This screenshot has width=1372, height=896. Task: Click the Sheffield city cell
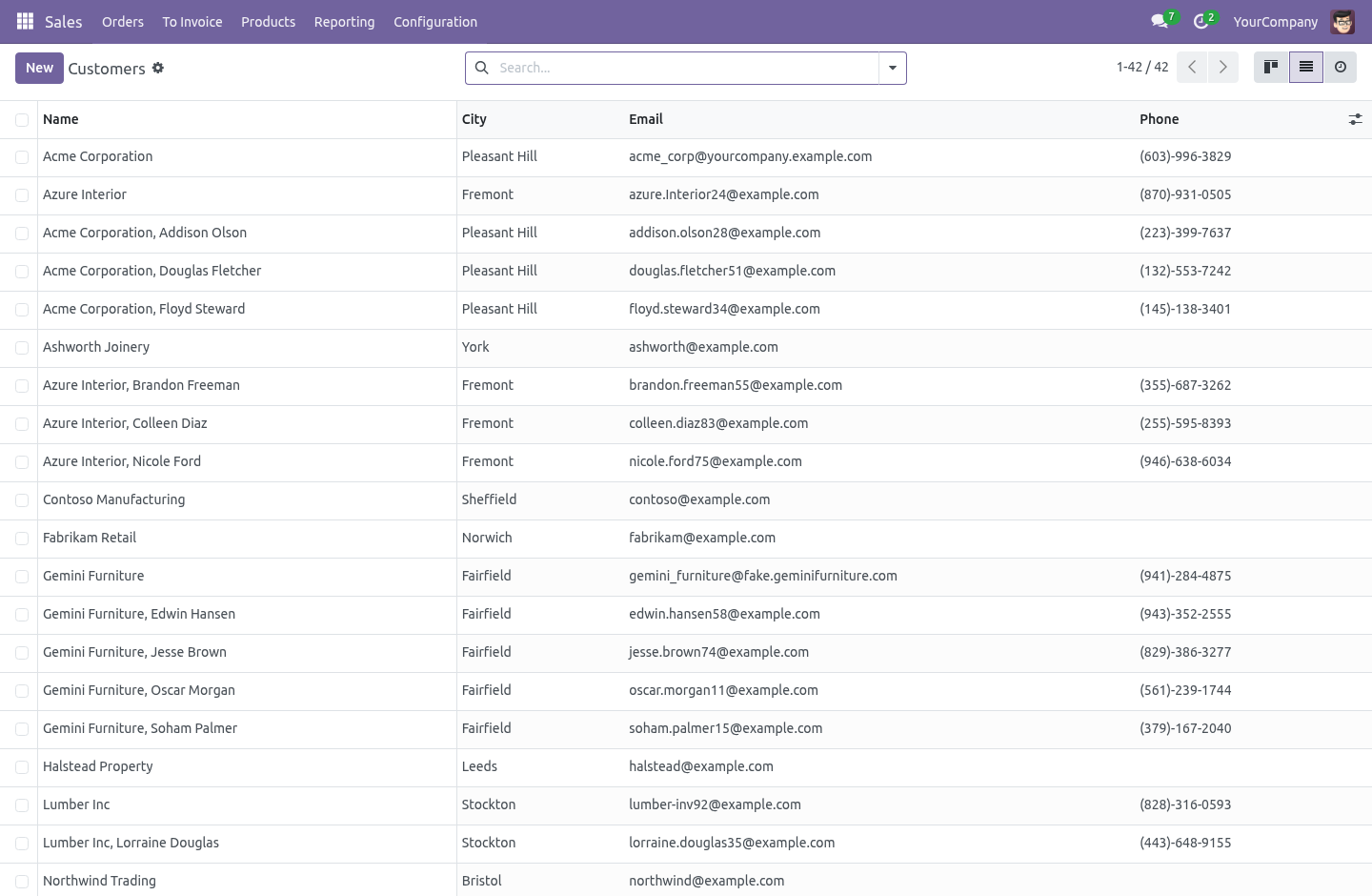(x=489, y=499)
